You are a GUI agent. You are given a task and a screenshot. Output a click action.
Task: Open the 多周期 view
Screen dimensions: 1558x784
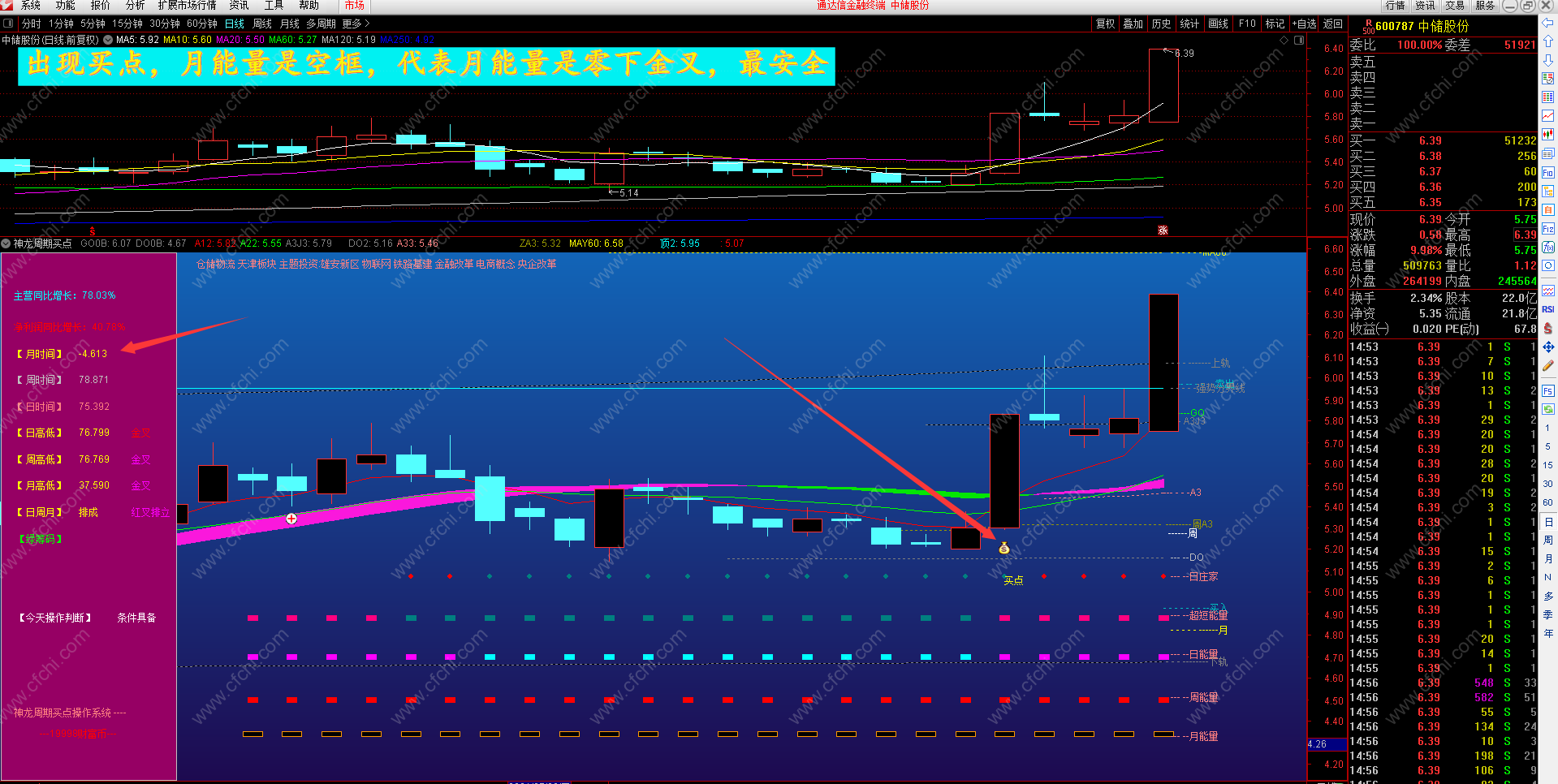[321, 24]
